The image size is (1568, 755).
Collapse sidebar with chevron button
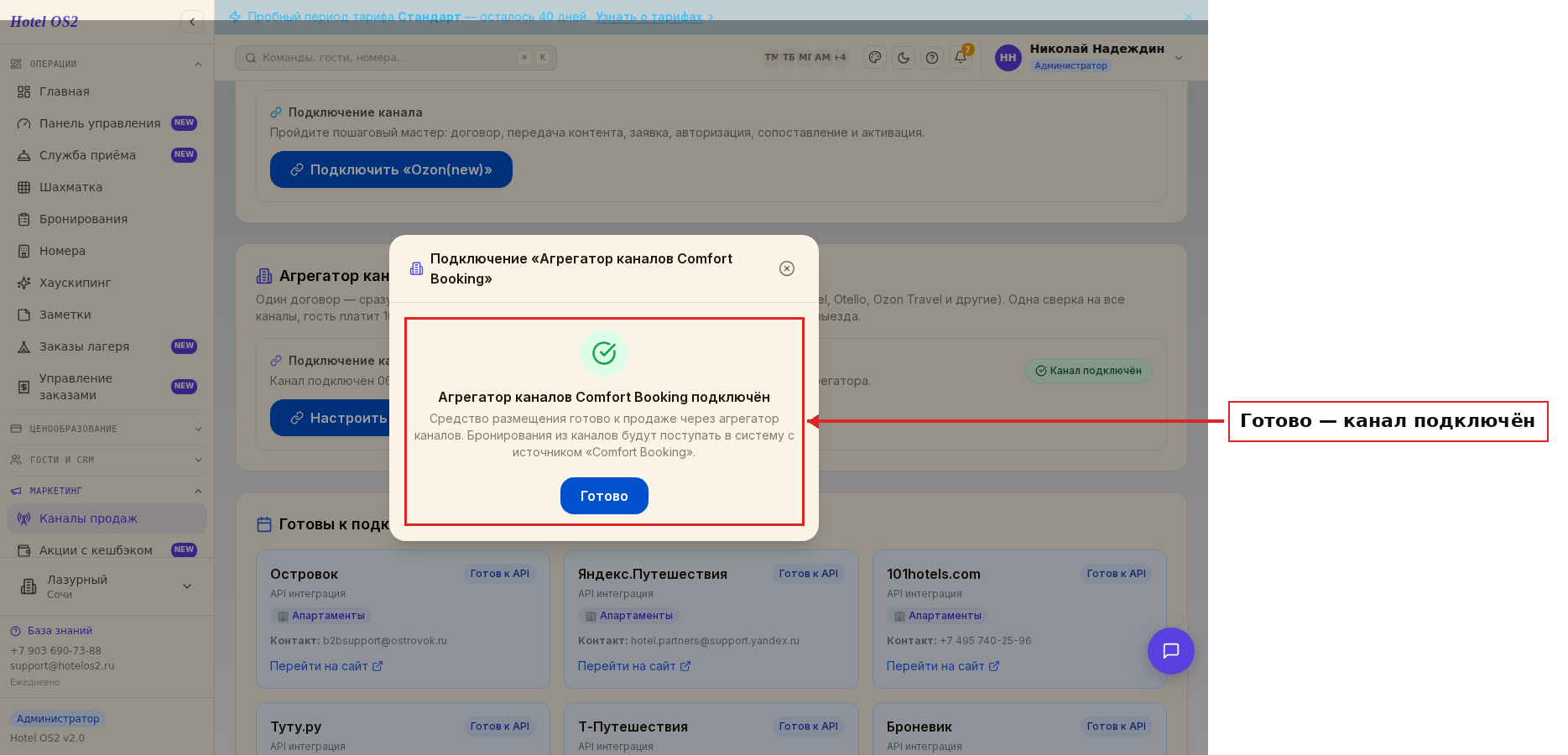tap(192, 22)
